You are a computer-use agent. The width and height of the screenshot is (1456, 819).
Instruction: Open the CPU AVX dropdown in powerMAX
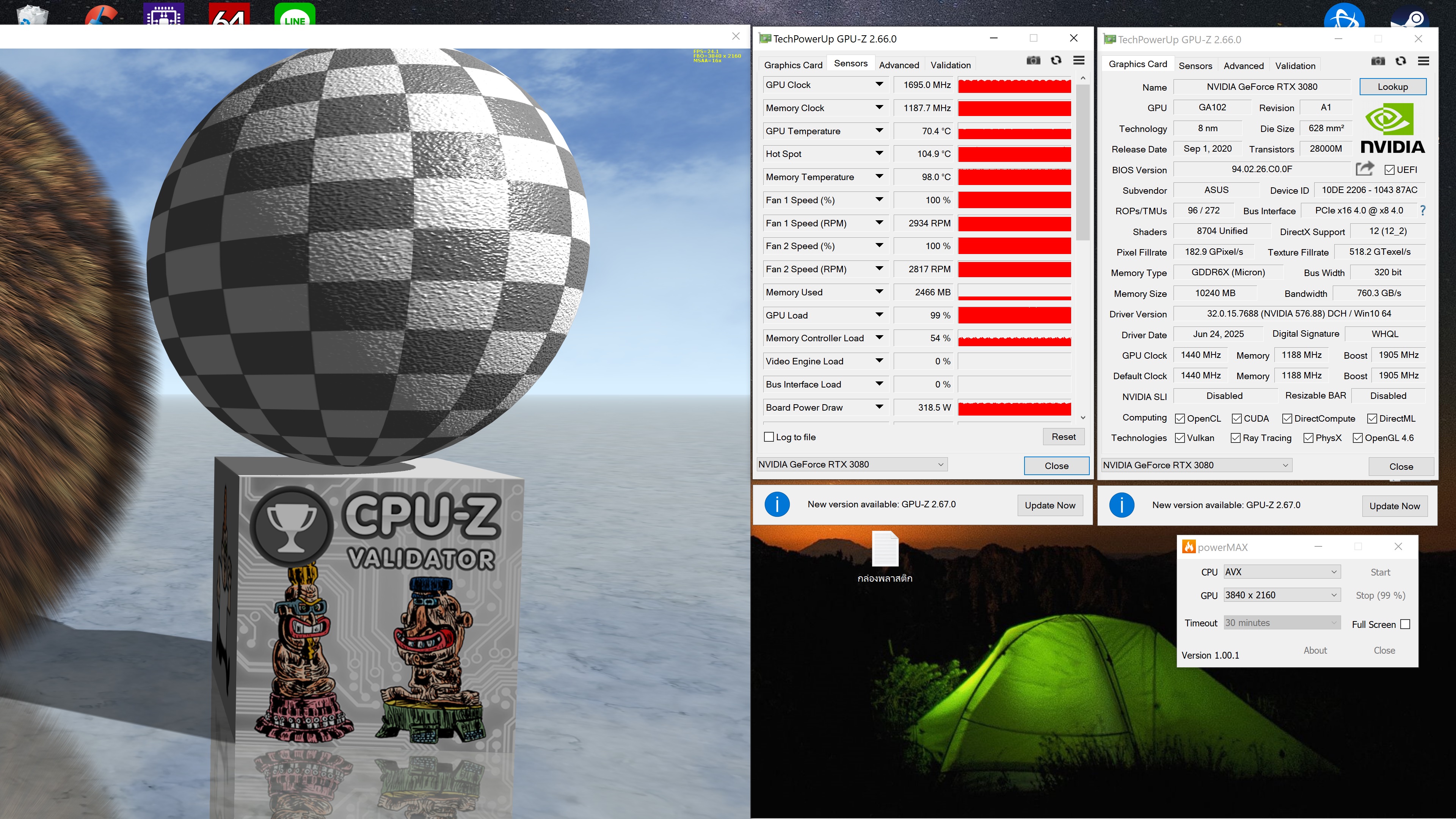point(1280,572)
